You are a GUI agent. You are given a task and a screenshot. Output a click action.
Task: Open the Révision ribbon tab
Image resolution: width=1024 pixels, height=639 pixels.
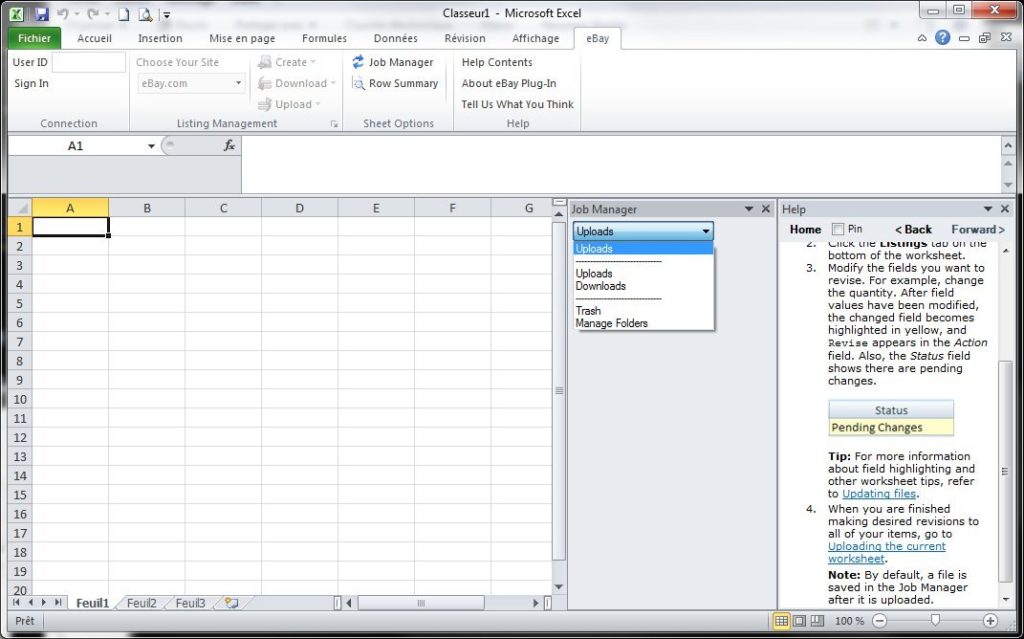click(x=465, y=39)
